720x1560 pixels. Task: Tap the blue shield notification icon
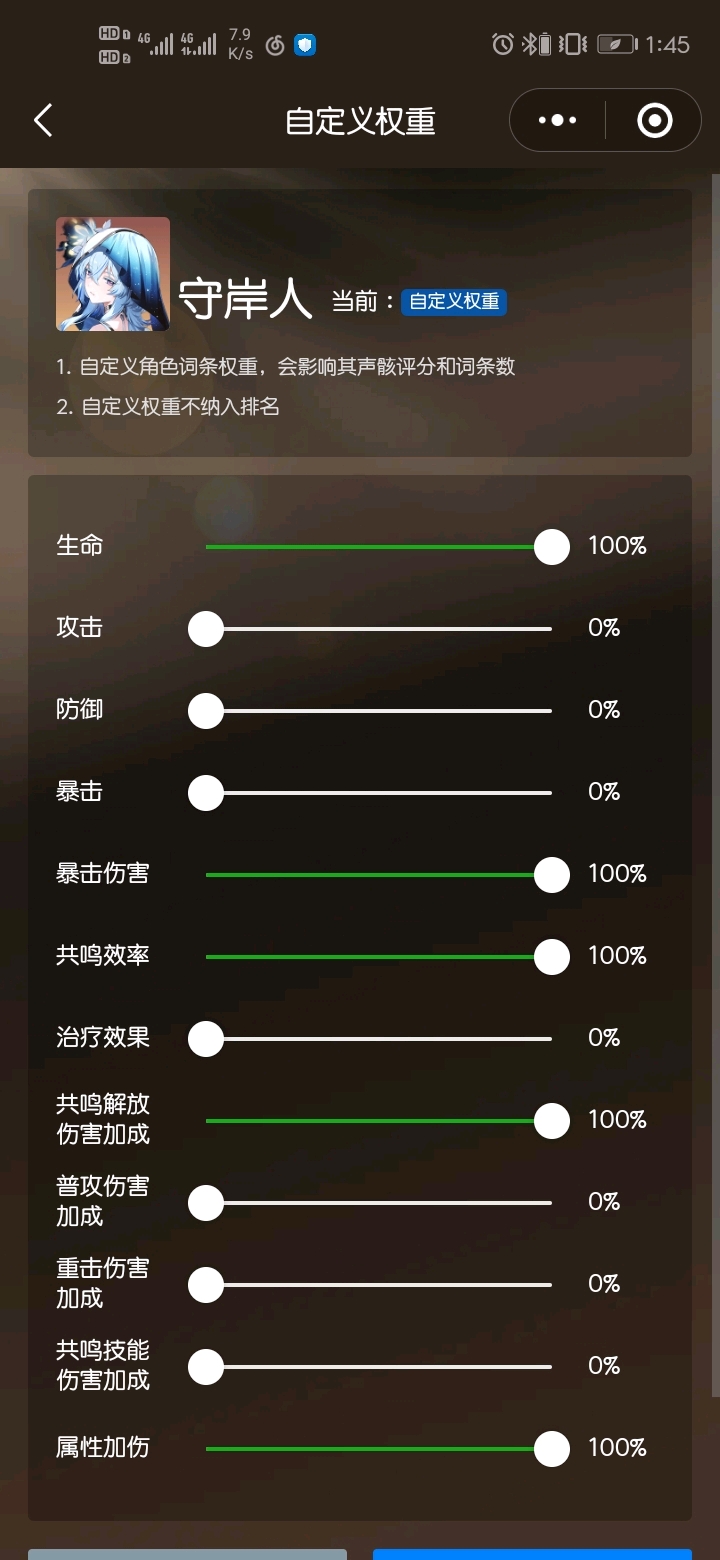click(305, 45)
